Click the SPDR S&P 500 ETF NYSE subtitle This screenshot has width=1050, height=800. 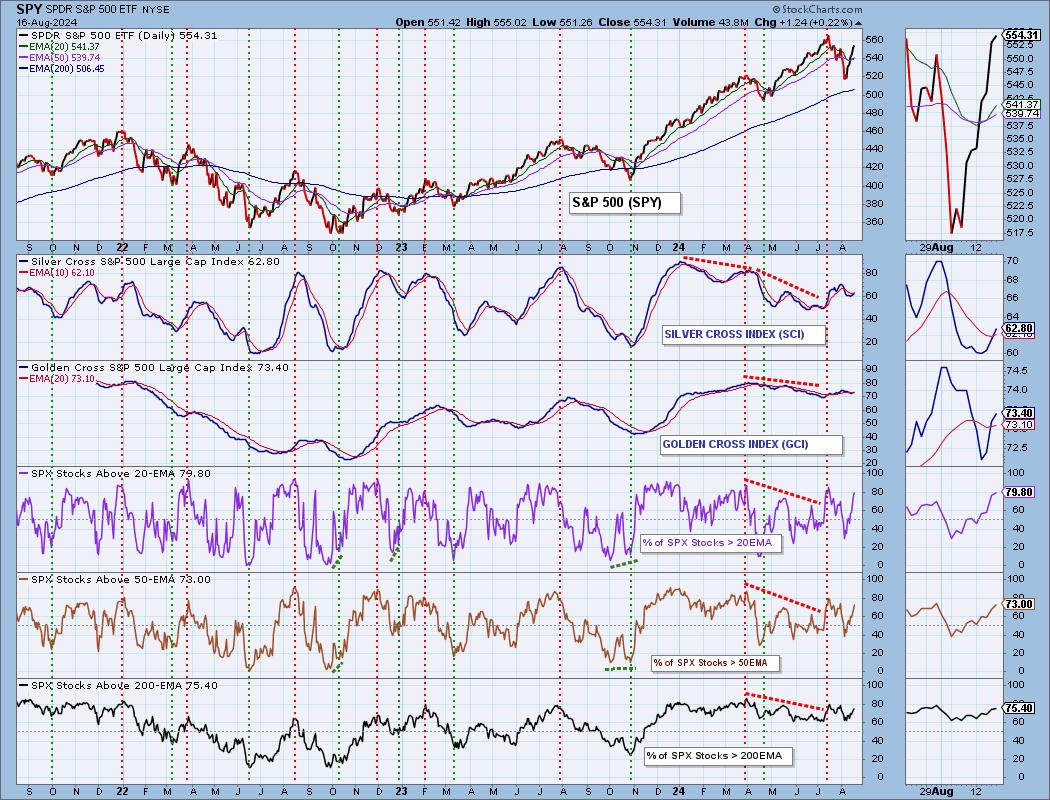108,9
